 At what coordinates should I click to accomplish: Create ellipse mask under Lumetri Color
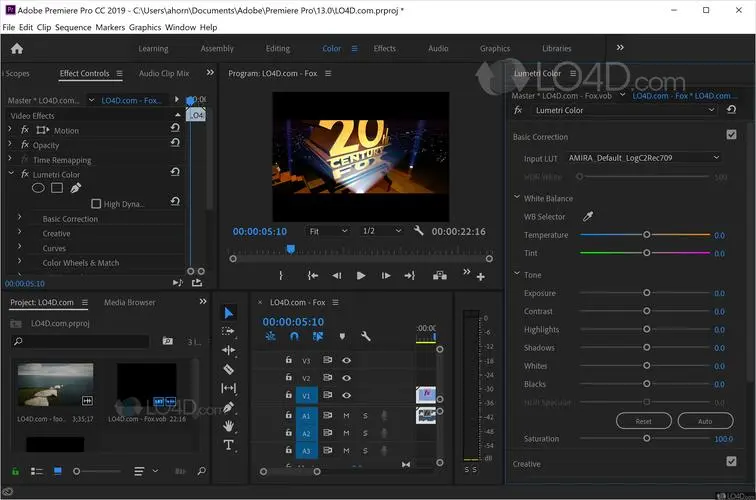38,187
